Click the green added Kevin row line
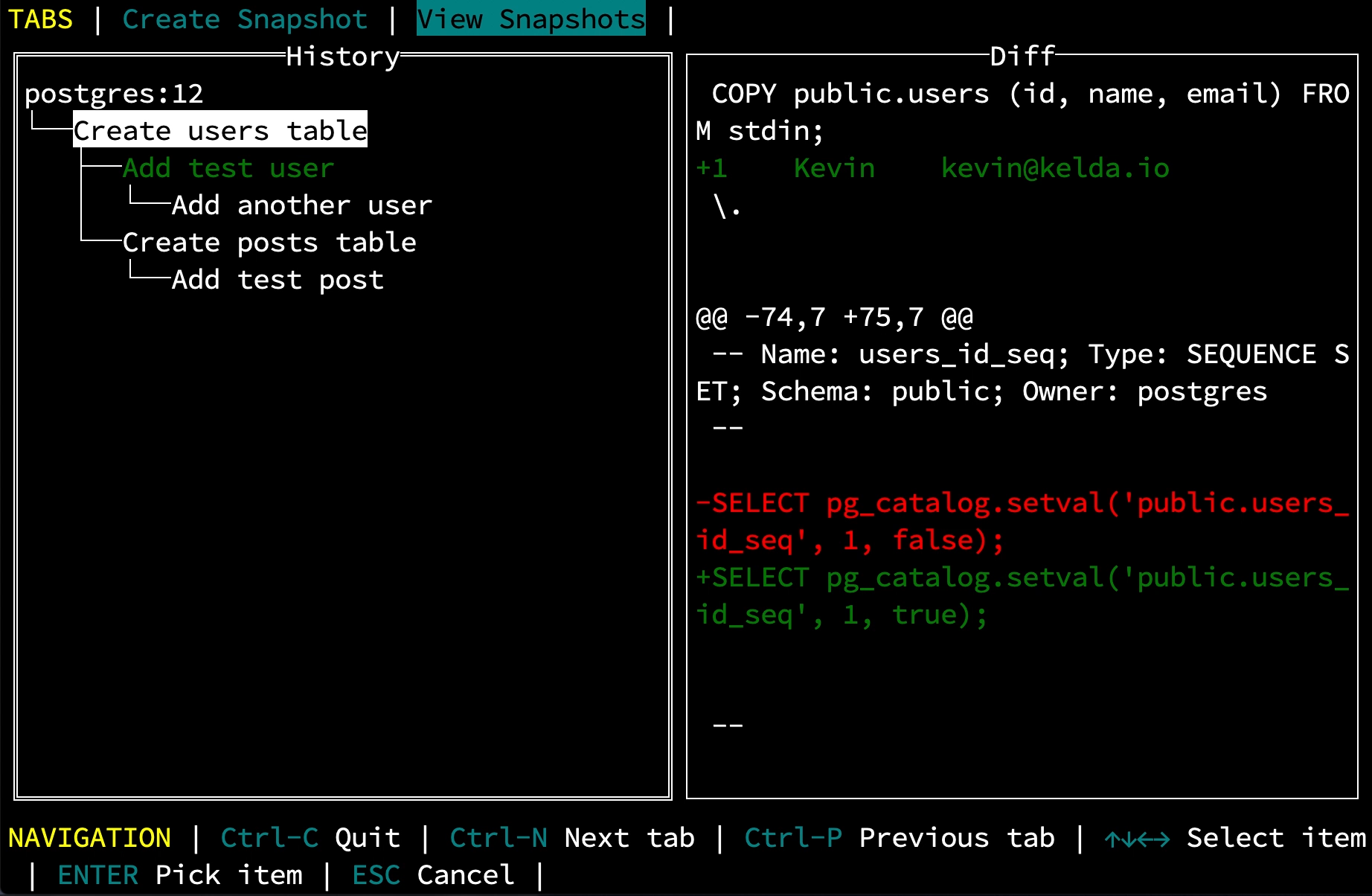 932,168
